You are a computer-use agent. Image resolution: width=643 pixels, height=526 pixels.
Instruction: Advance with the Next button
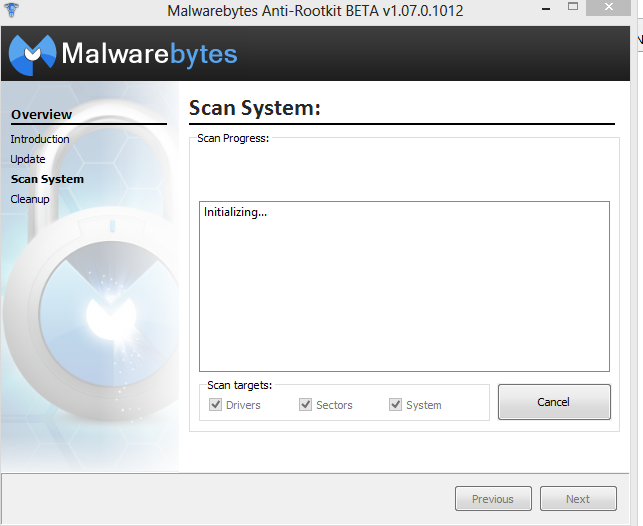tap(578, 499)
